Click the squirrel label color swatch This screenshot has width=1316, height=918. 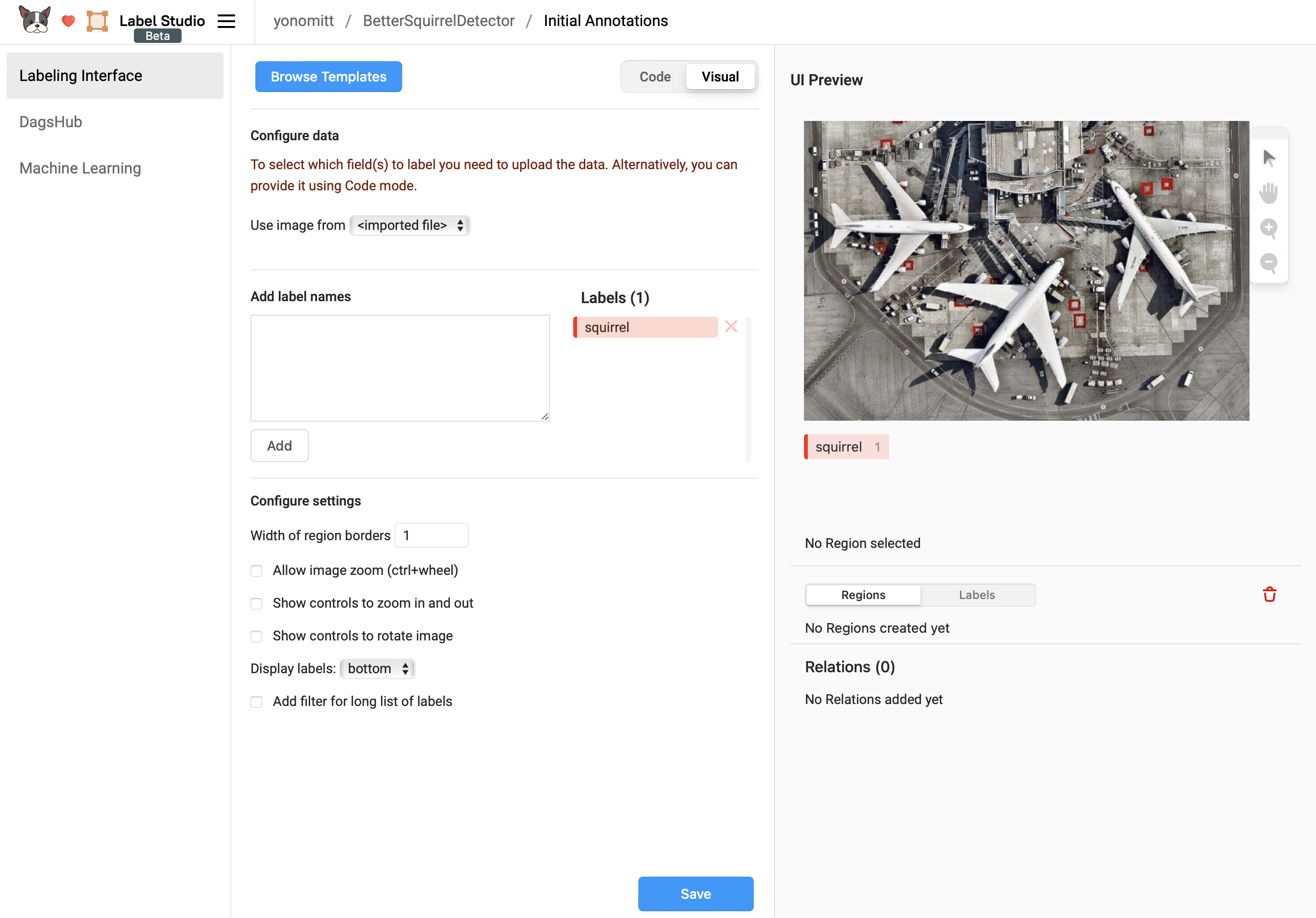pos(576,327)
